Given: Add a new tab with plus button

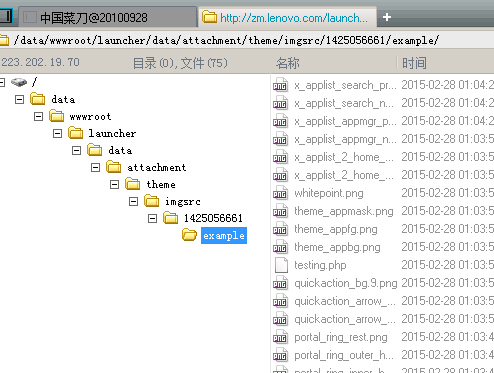Looking at the screenshot, I should (x=387, y=17).
